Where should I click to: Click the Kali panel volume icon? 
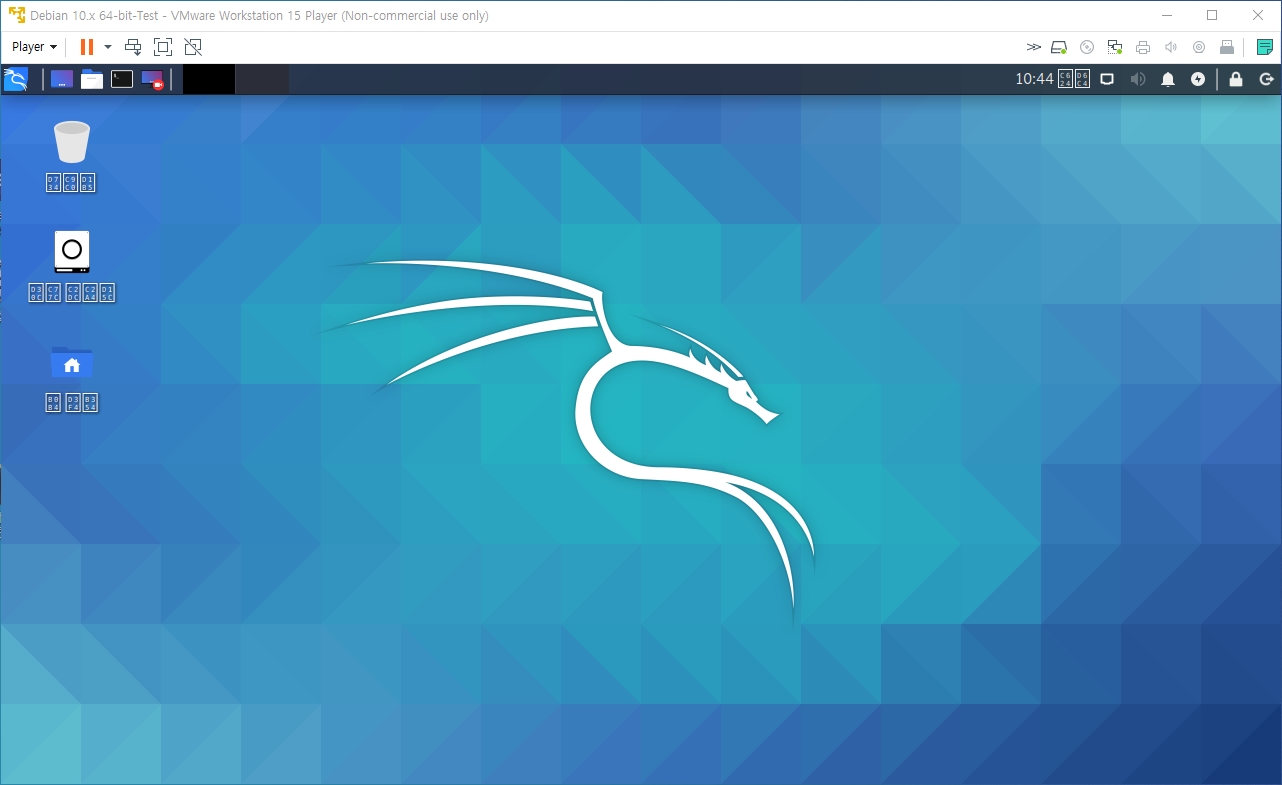(x=1137, y=79)
